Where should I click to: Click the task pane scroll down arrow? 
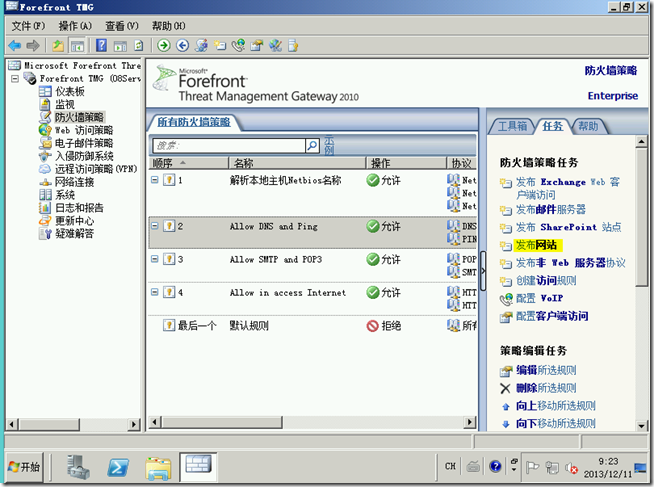point(641,426)
